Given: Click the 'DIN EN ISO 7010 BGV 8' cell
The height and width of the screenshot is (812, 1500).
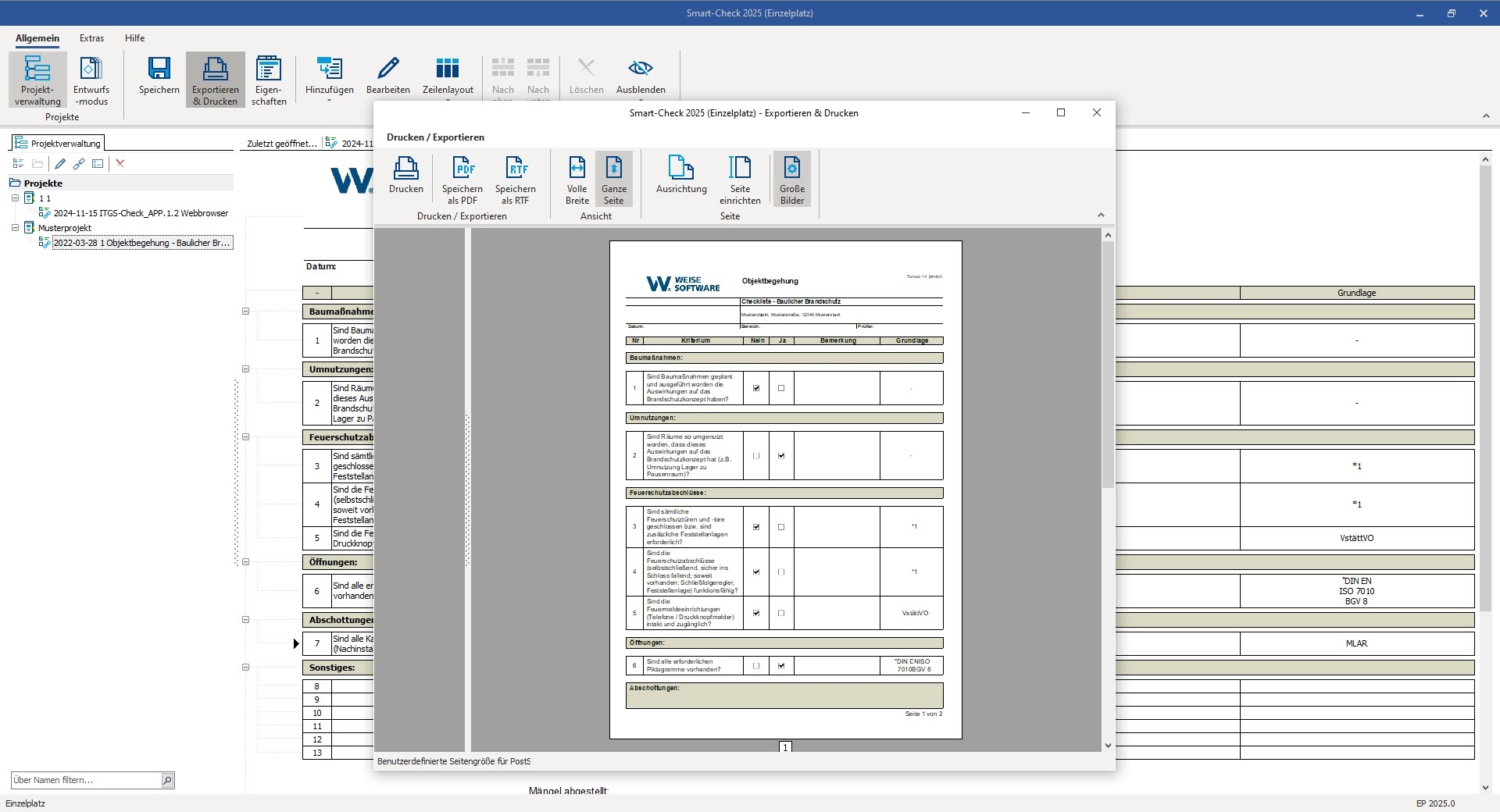Looking at the screenshot, I should 1357,591.
